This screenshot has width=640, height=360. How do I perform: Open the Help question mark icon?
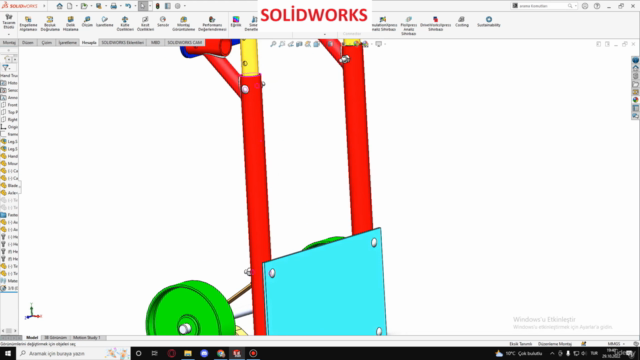click(x=597, y=6)
